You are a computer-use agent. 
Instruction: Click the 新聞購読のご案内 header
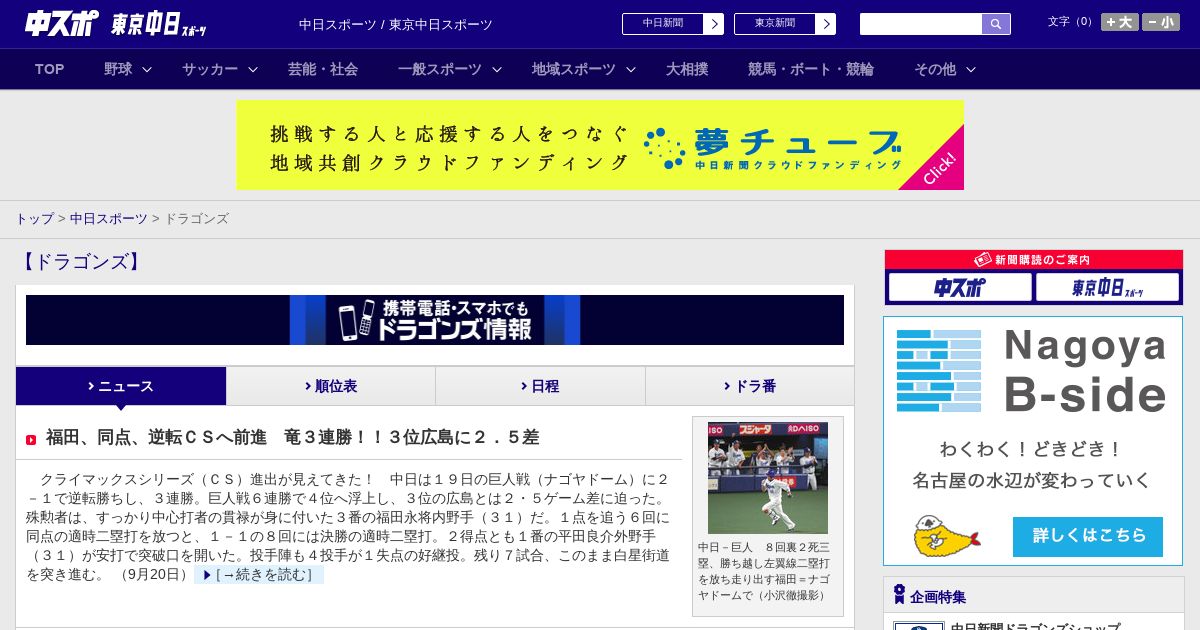[x=1033, y=260]
